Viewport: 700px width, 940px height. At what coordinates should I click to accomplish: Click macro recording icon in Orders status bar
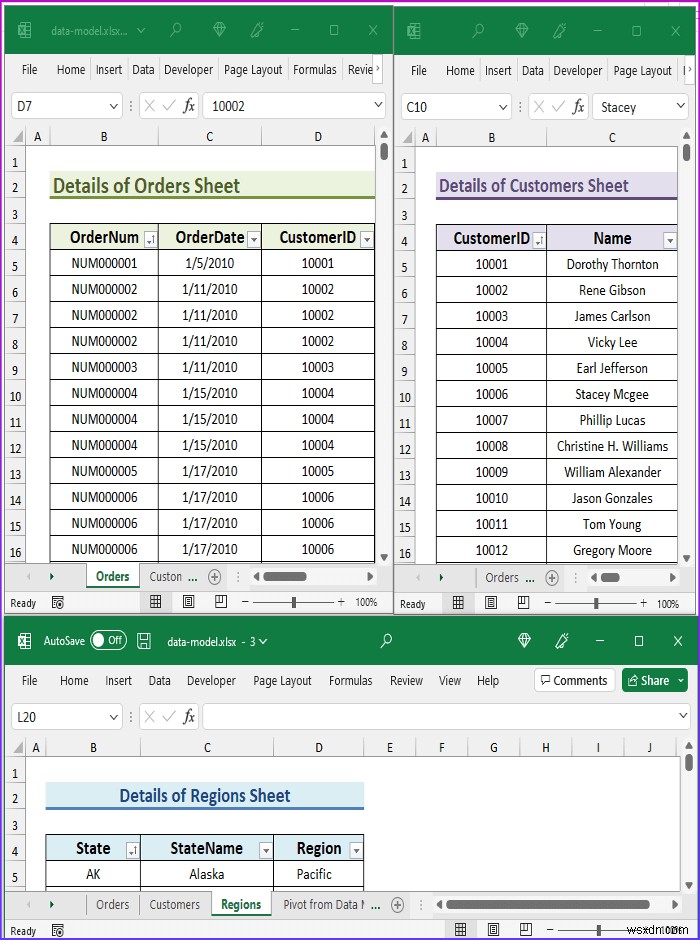(x=58, y=602)
